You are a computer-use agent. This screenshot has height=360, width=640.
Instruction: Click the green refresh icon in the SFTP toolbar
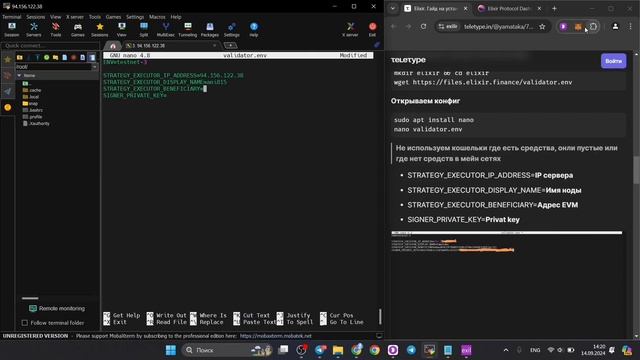click(x=47, y=58)
